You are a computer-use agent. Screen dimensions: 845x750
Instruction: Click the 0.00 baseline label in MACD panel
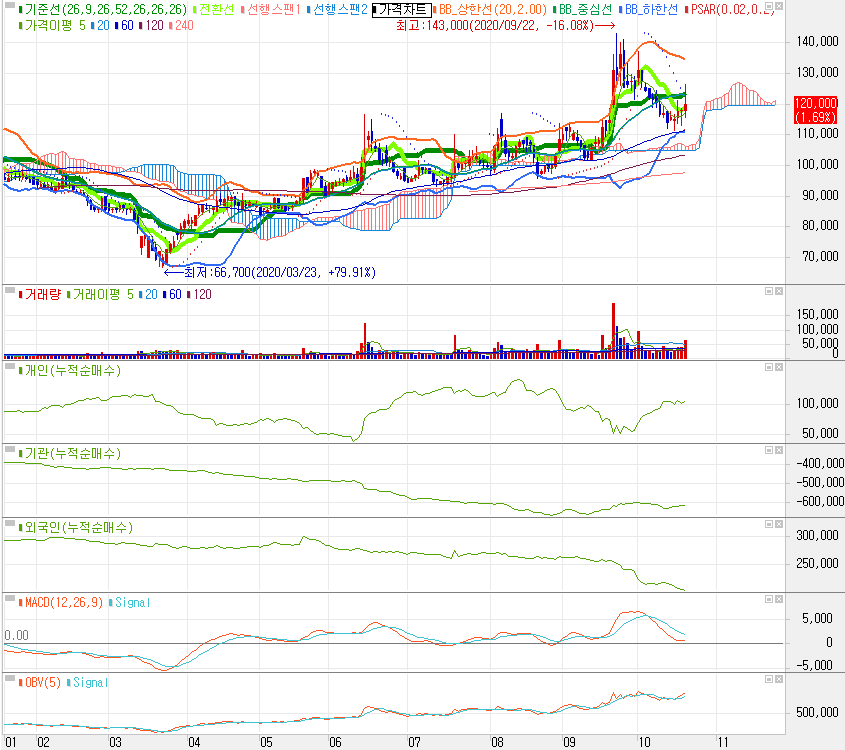pyautogui.click(x=17, y=635)
